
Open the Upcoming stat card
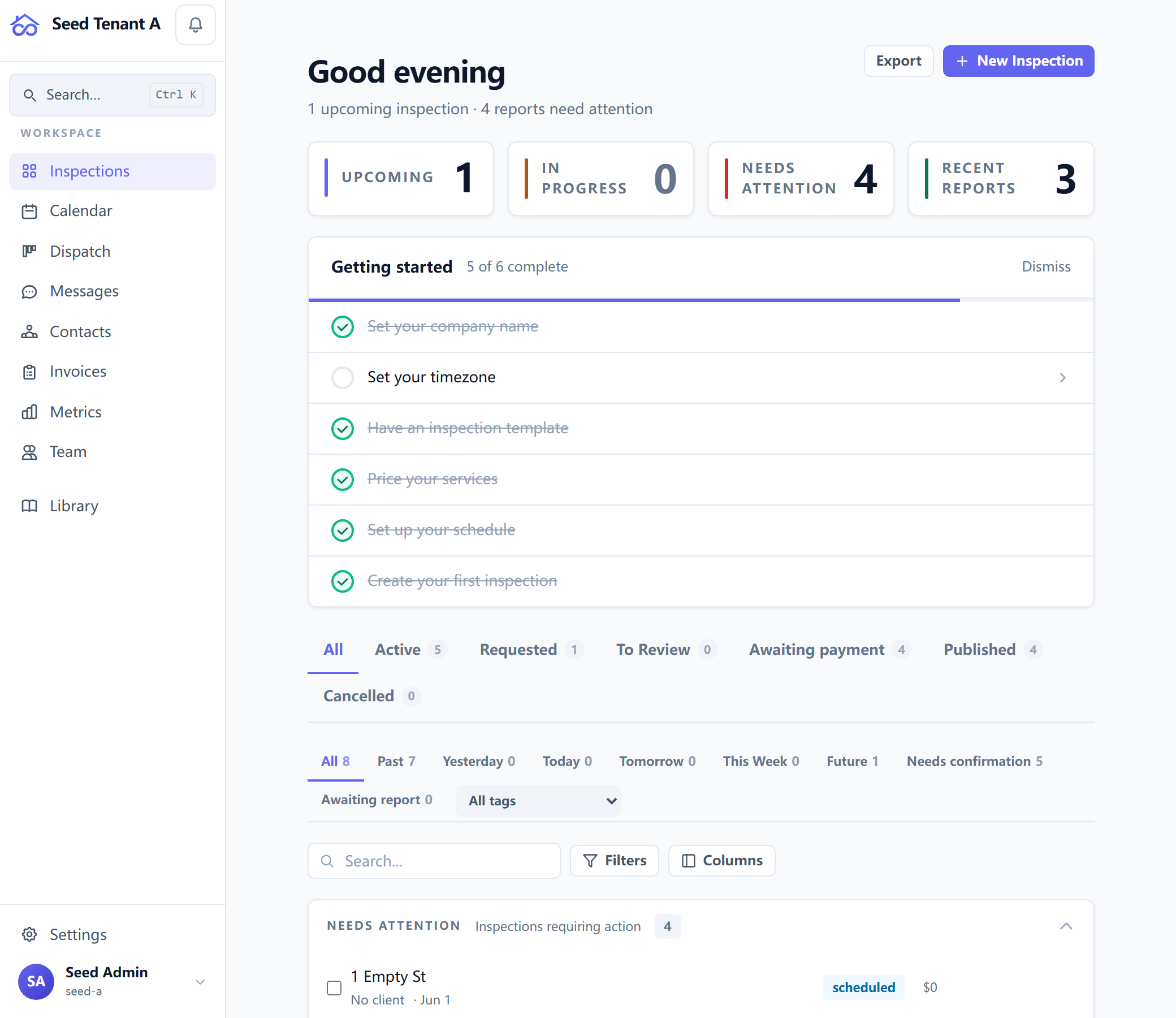(x=400, y=179)
